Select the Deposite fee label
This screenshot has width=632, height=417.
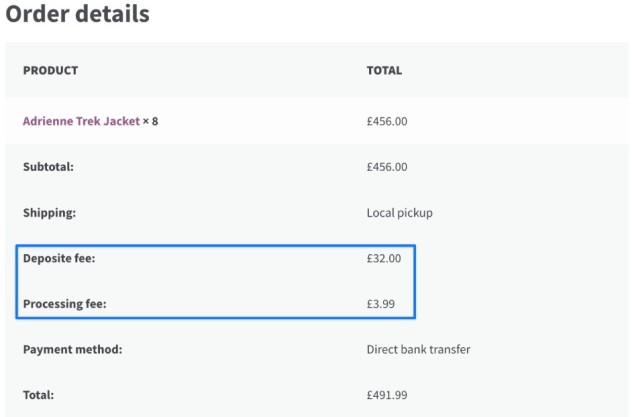coord(59,258)
